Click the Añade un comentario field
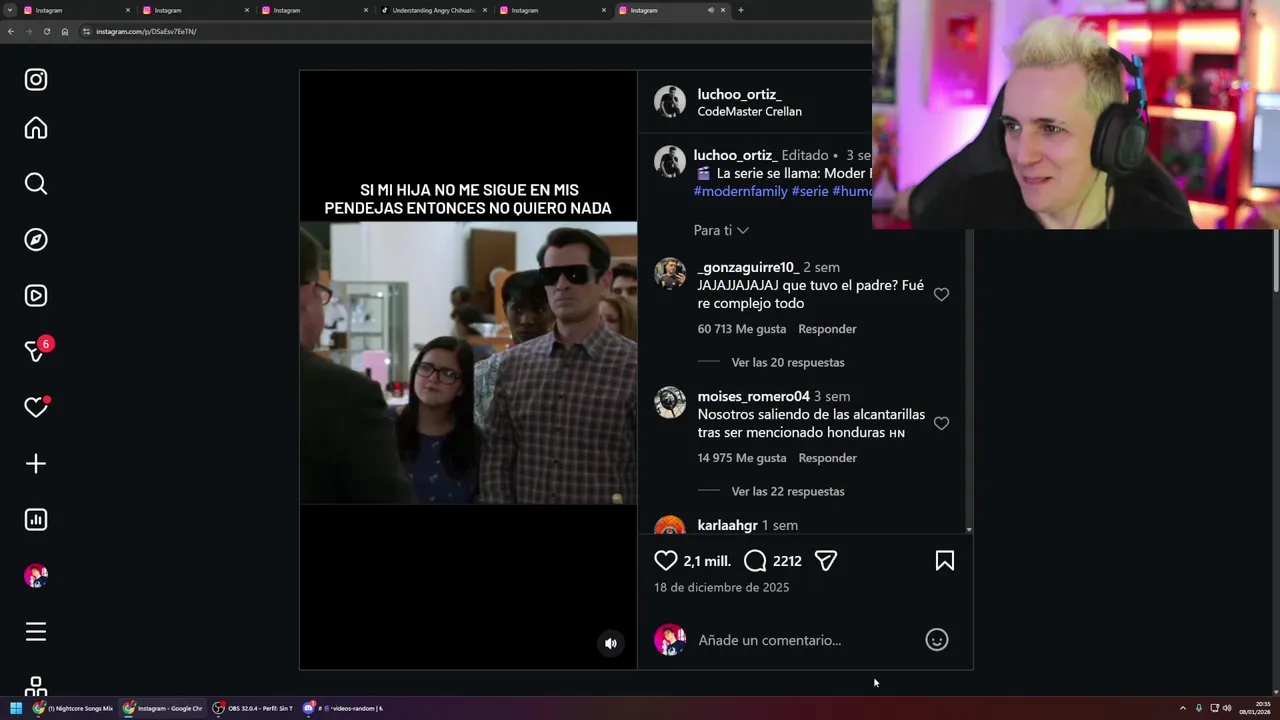Image resolution: width=1280 pixels, height=720 pixels. click(806, 640)
